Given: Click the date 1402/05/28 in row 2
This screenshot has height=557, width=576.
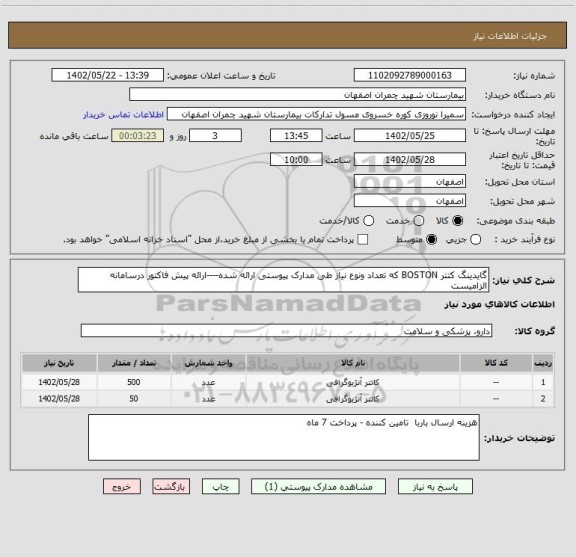Looking at the screenshot, I should [x=59, y=399].
